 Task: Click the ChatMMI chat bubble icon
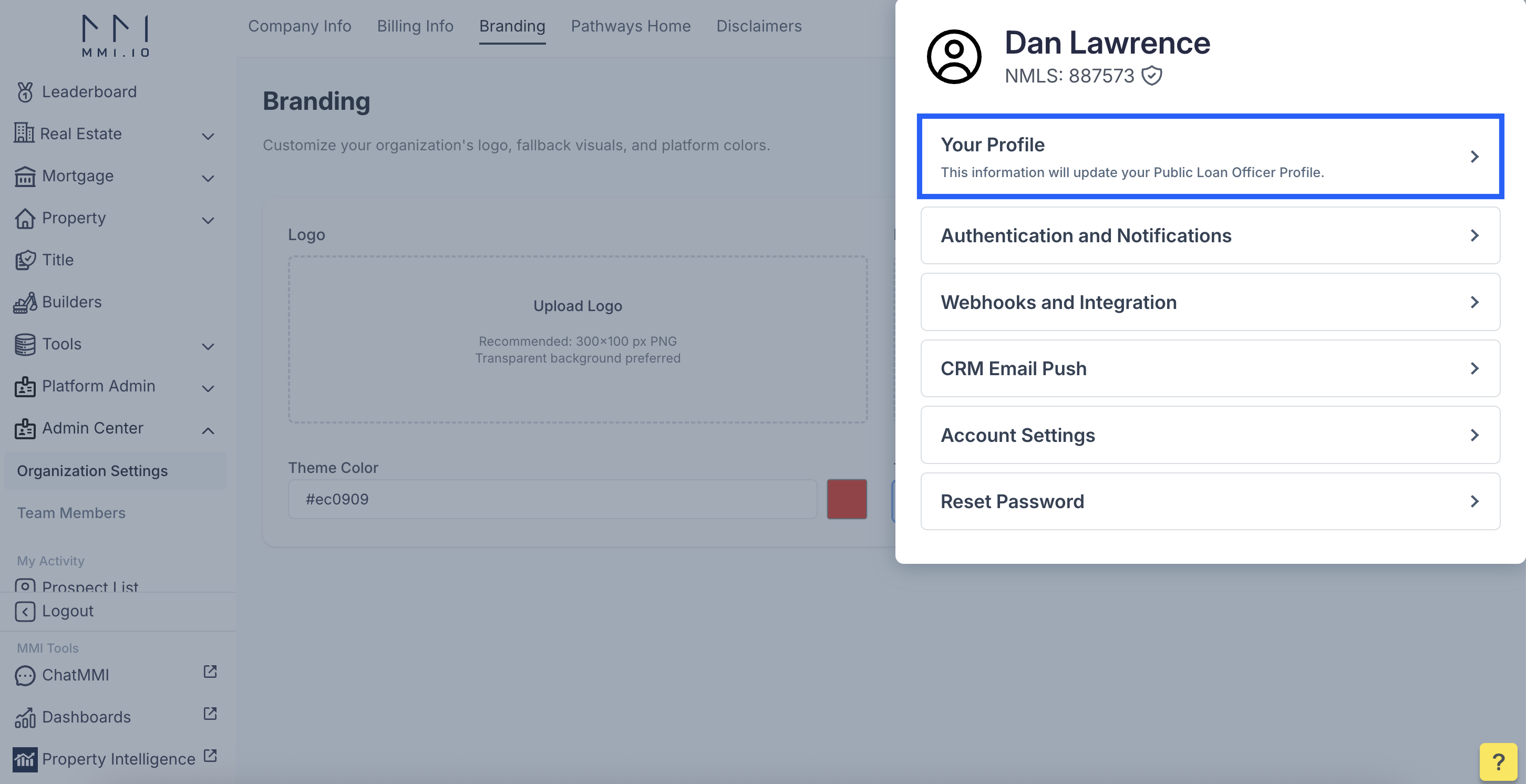pyautogui.click(x=25, y=676)
